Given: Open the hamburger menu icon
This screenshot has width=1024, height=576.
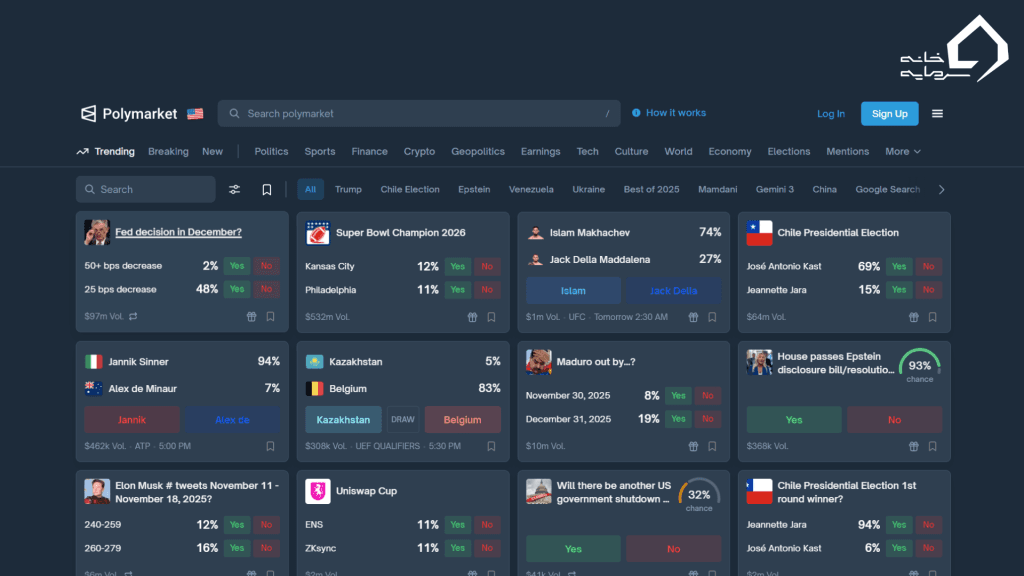Looking at the screenshot, I should 937,114.
